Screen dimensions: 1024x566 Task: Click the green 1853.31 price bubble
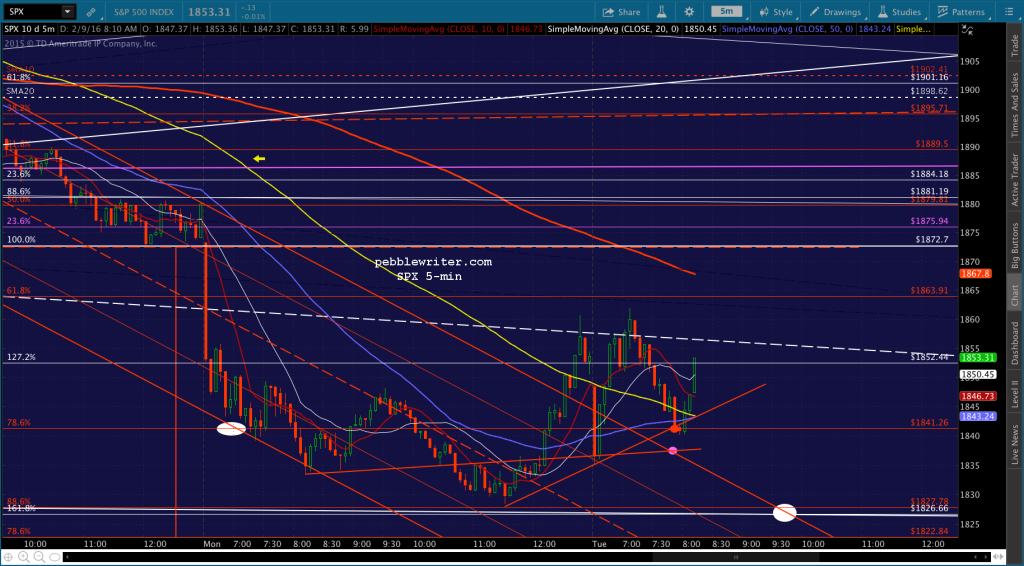point(977,357)
